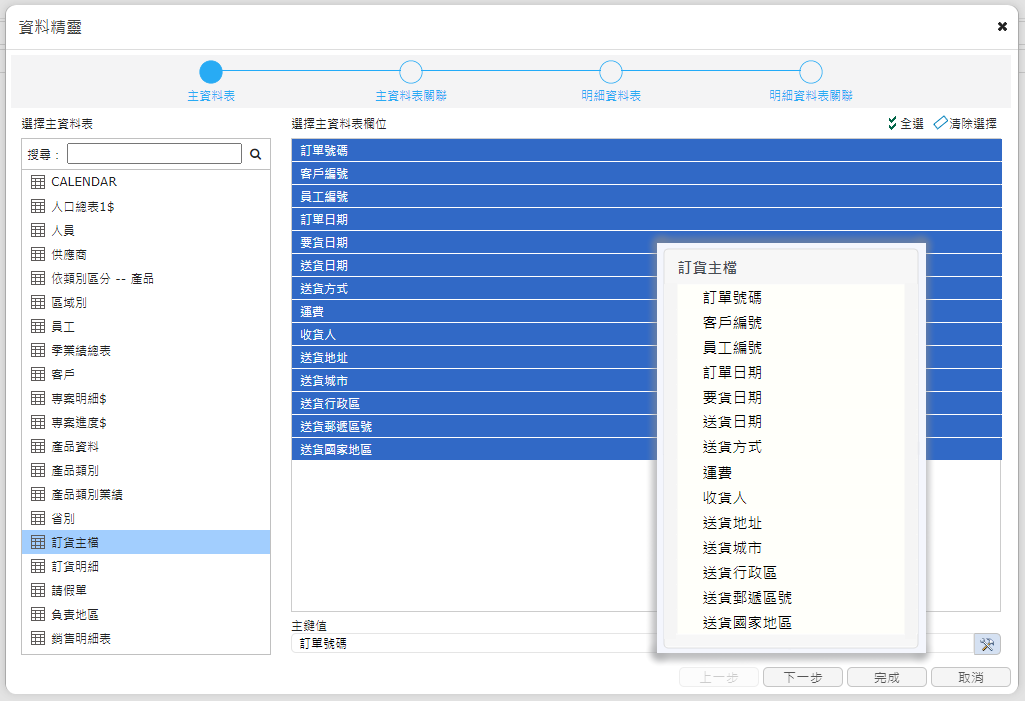Viewport: 1025px width, 701px height.
Task: Click 運費 in the 訂貨主檔 popup
Action: (717, 472)
